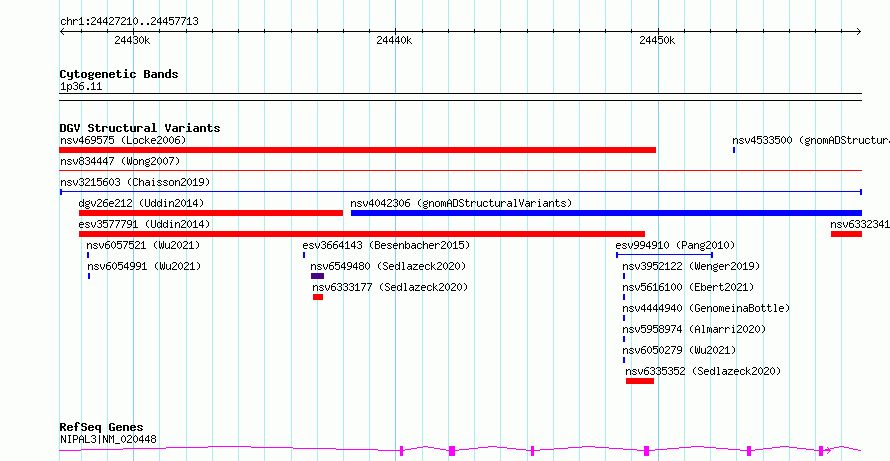Click the nsv834447 (Wong2007) label

[120, 161]
